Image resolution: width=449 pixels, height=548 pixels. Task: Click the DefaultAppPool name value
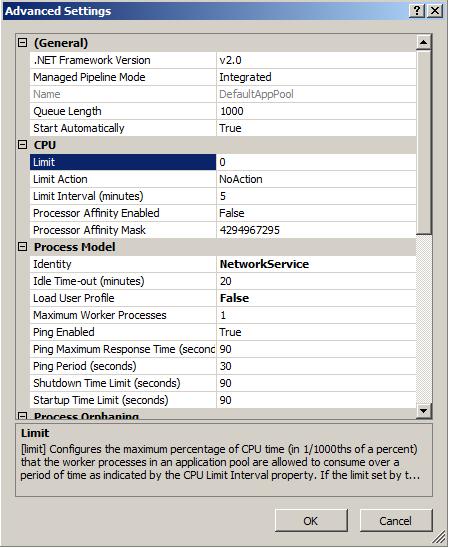tap(316, 94)
